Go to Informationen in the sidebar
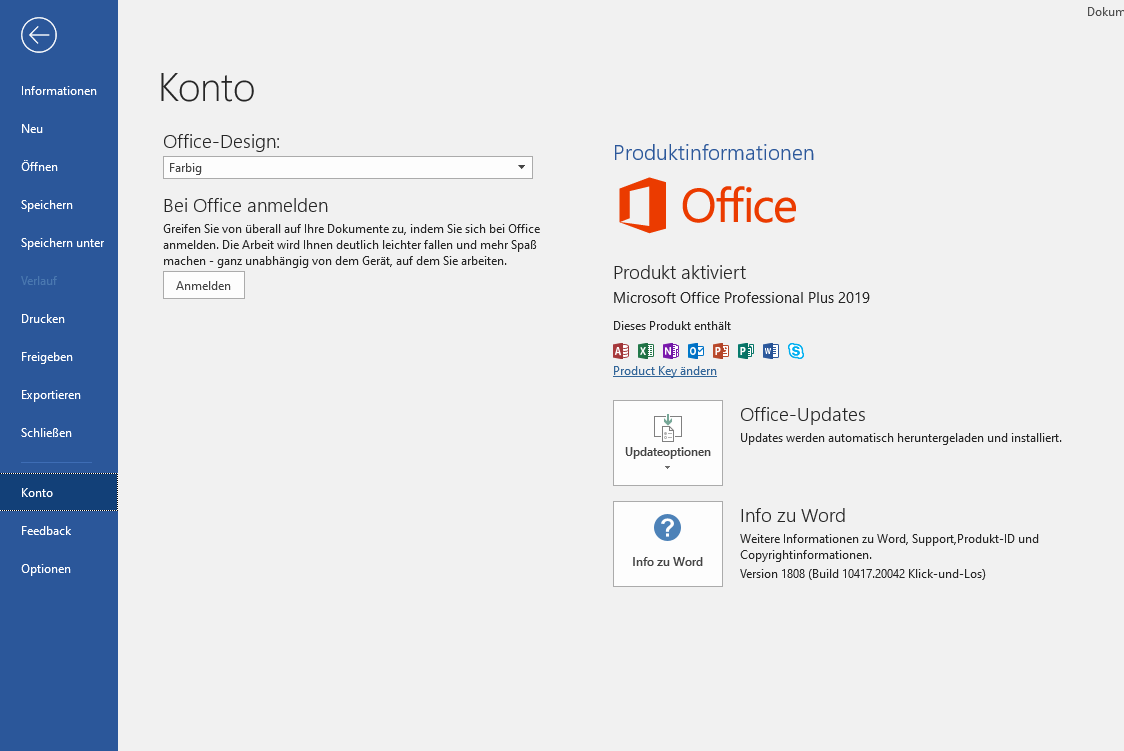This screenshot has width=1124, height=751. coord(59,91)
